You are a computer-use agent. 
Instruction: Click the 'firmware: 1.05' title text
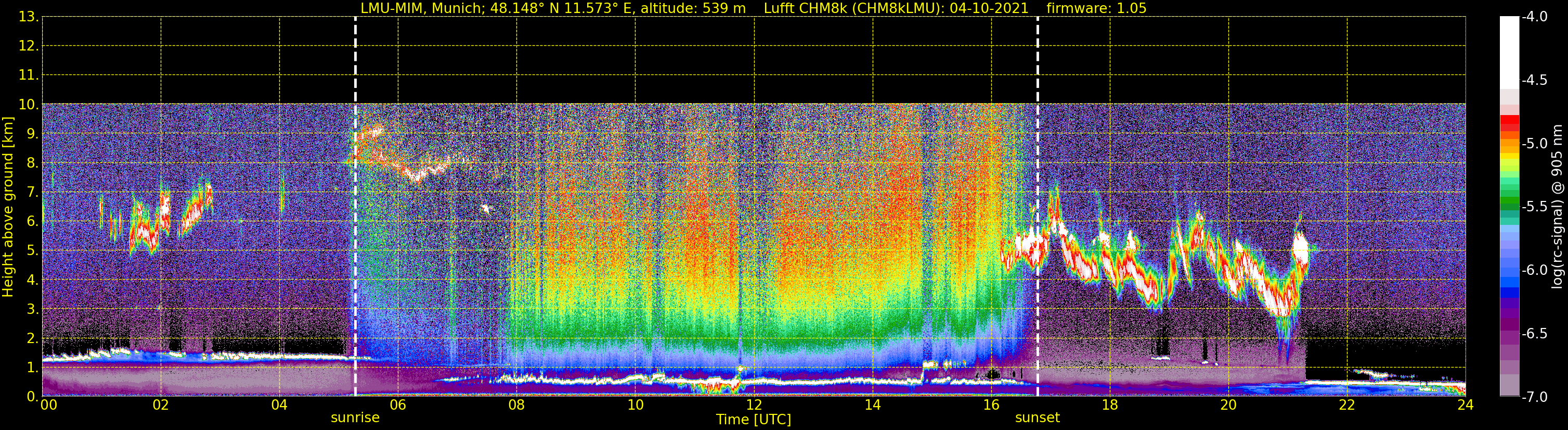pyautogui.click(x=1096, y=8)
